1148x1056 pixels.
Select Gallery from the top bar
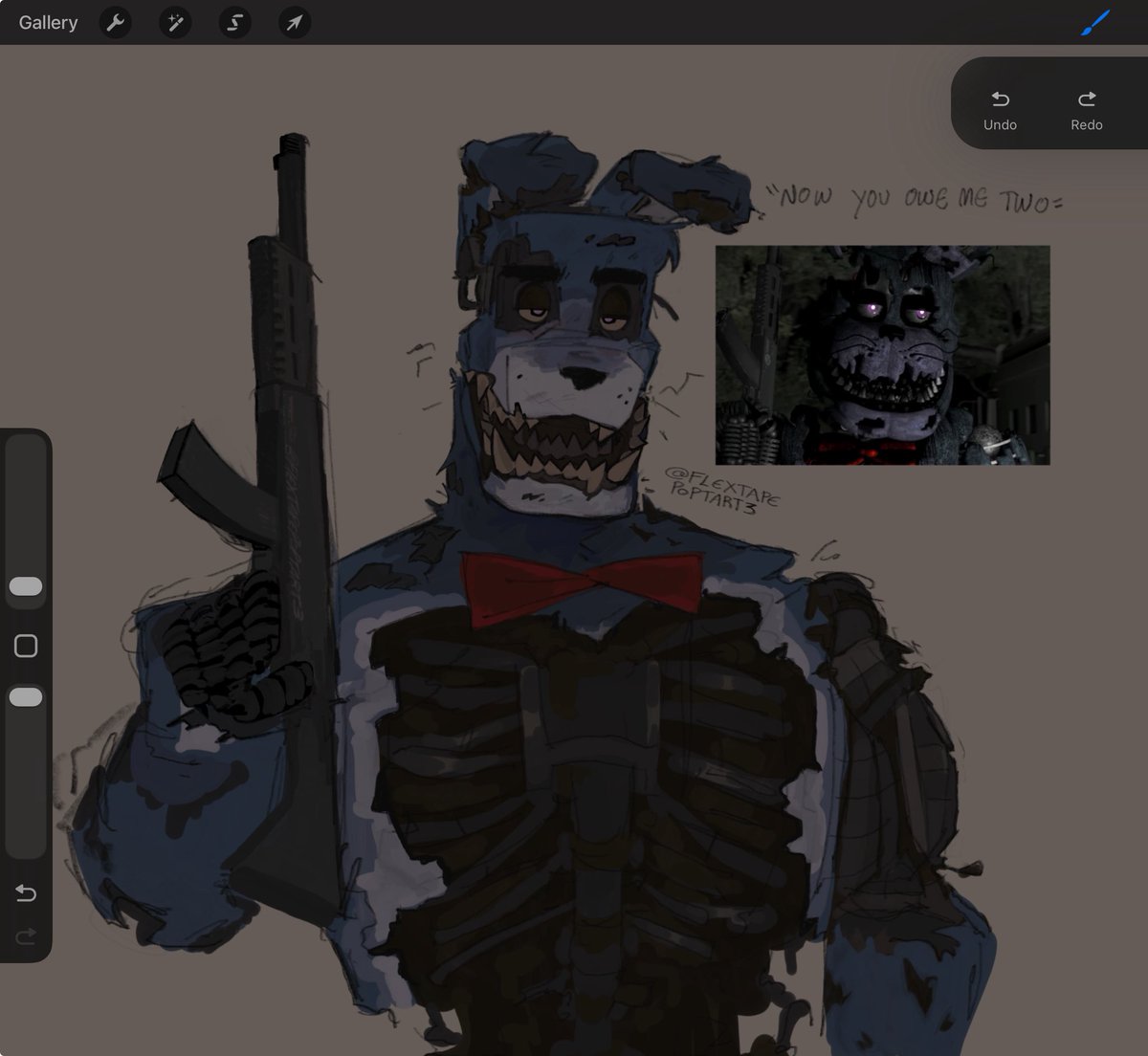tap(48, 22)
